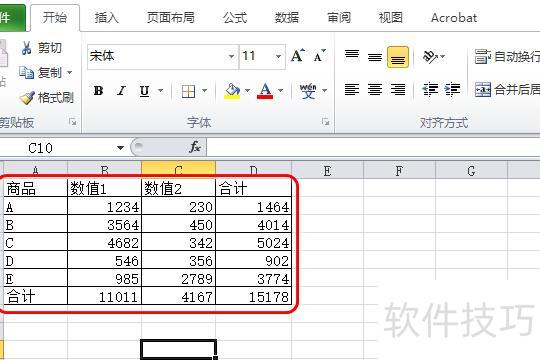Open the underline style dropdown arrow

[x=160, y=91]
